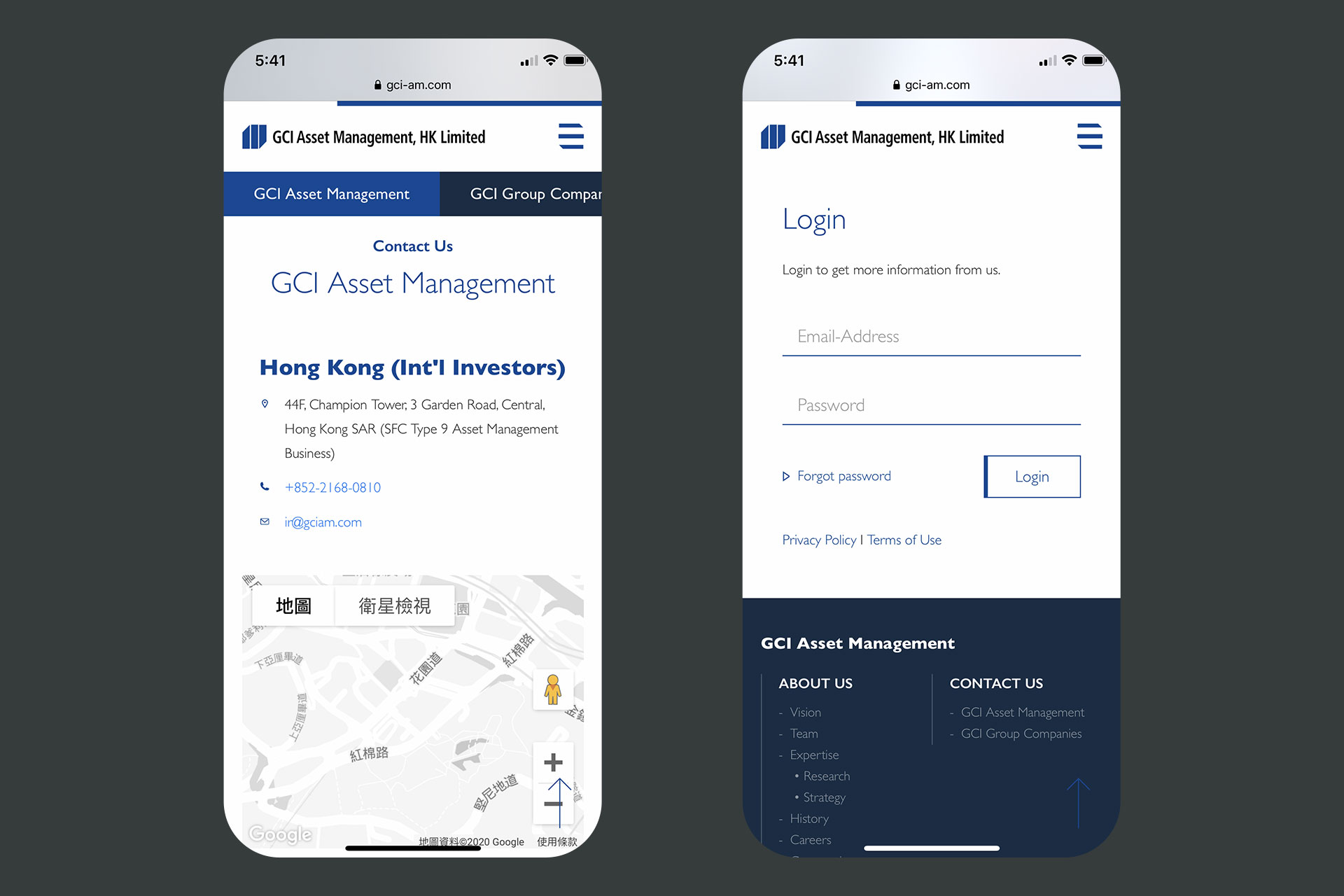Click the Login button
Image resolution: width=1344 pixels, height=896 pixels.
pyautogui.click(x=1032, y=475)
